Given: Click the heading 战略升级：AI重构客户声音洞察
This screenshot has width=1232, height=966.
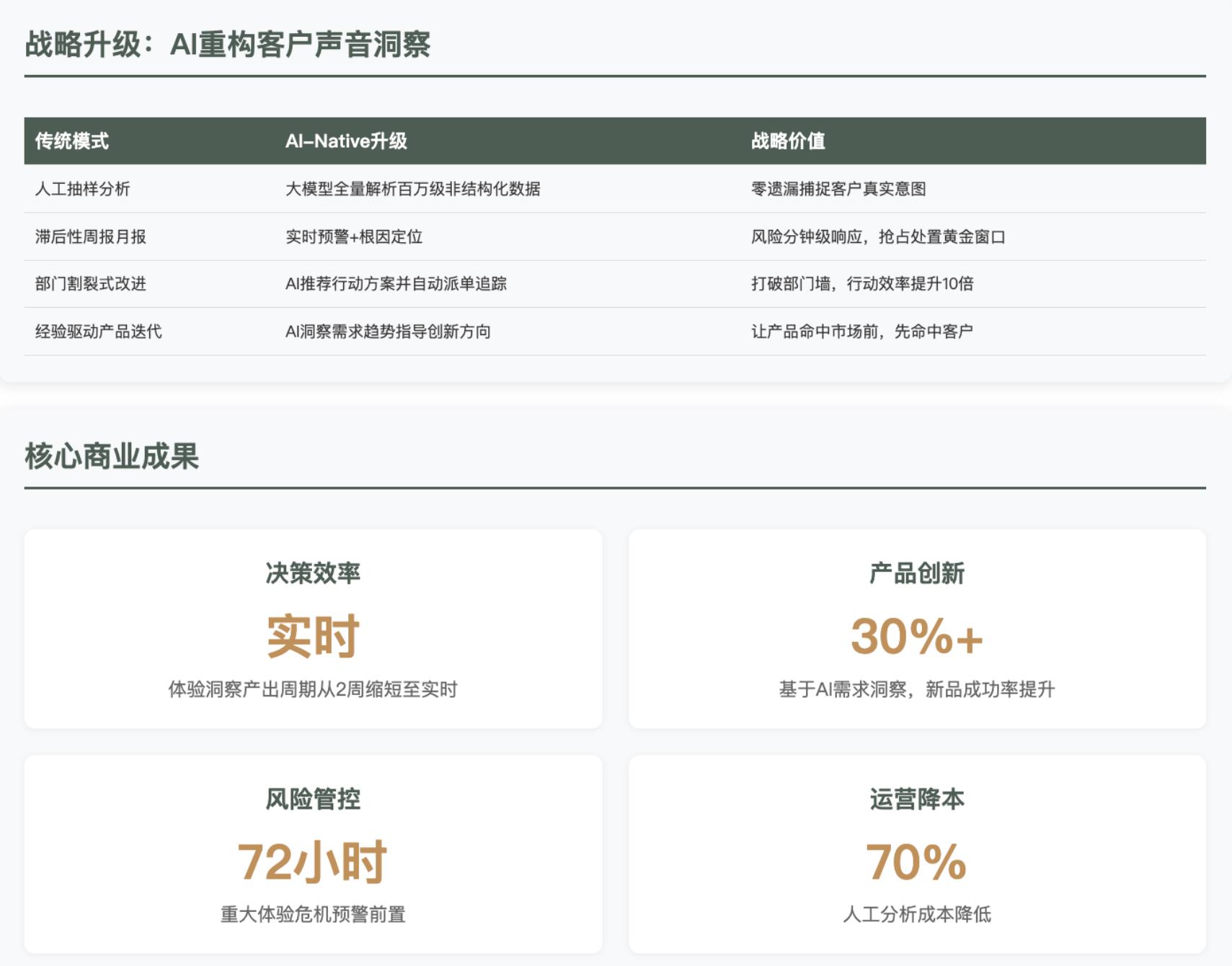Looking at the screenshot, I should pyautogui.click(x=228, y=45).
